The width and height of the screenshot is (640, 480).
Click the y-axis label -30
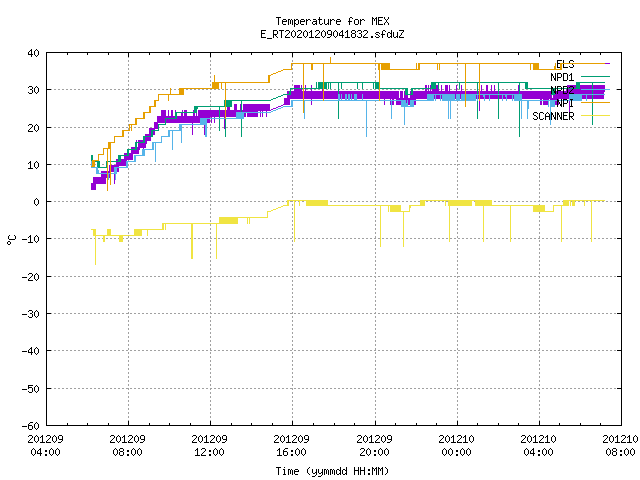pos(31,314)
